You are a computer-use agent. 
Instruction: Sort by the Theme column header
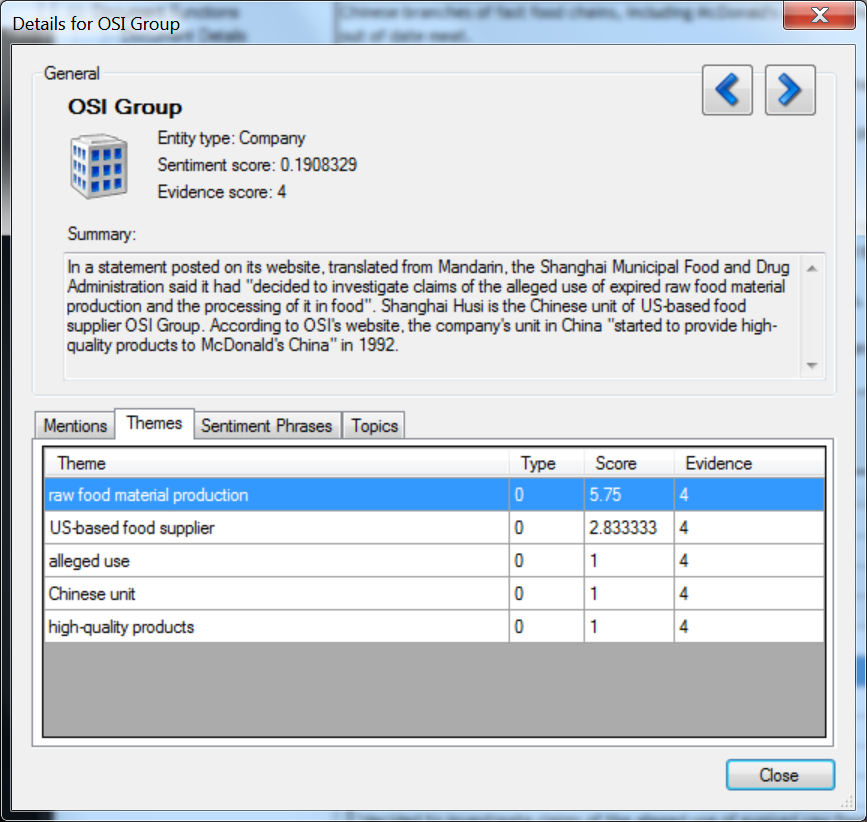[276, 463]
